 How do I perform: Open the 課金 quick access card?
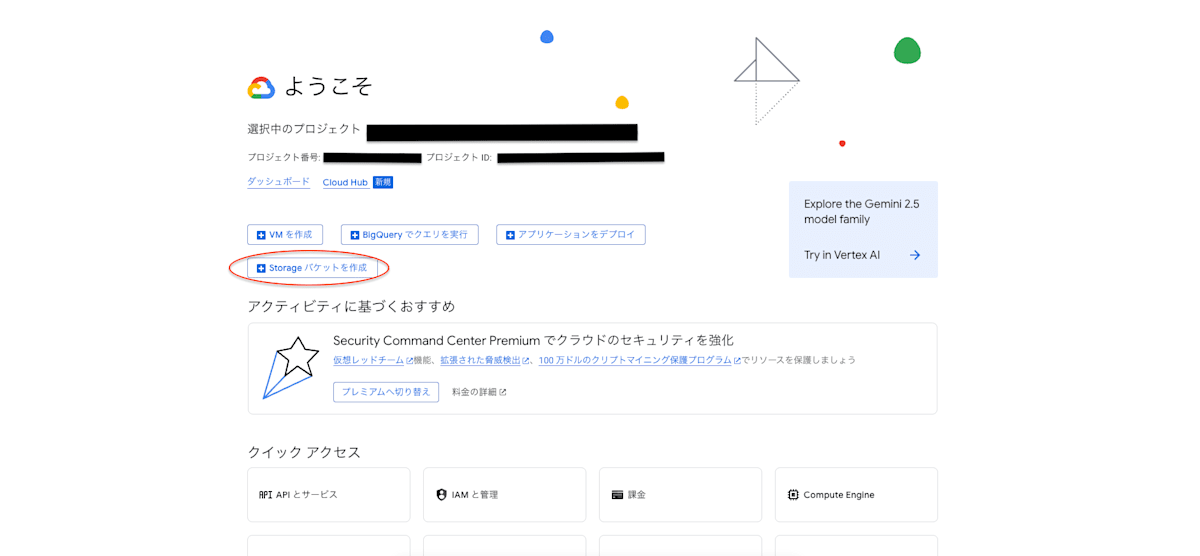680,495
